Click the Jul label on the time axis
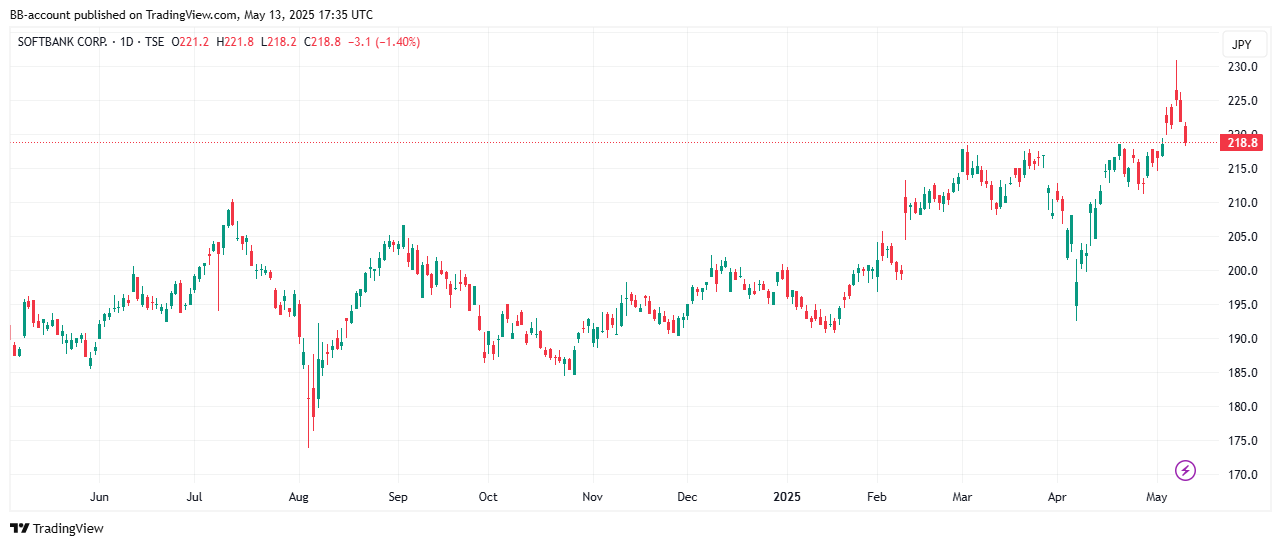Viewport: 1281px width, 546px height. pyautogui.click(x=195, y=496)
